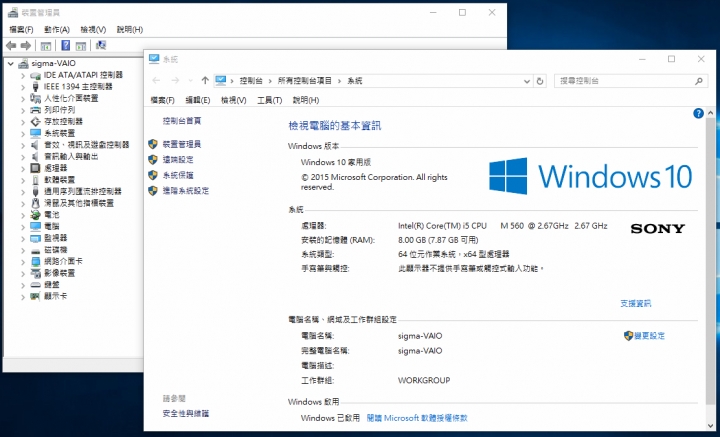Viewport: 720px width, 437px height.
Task: Click the scan for hardware changes icon
Action: [101, 45]
